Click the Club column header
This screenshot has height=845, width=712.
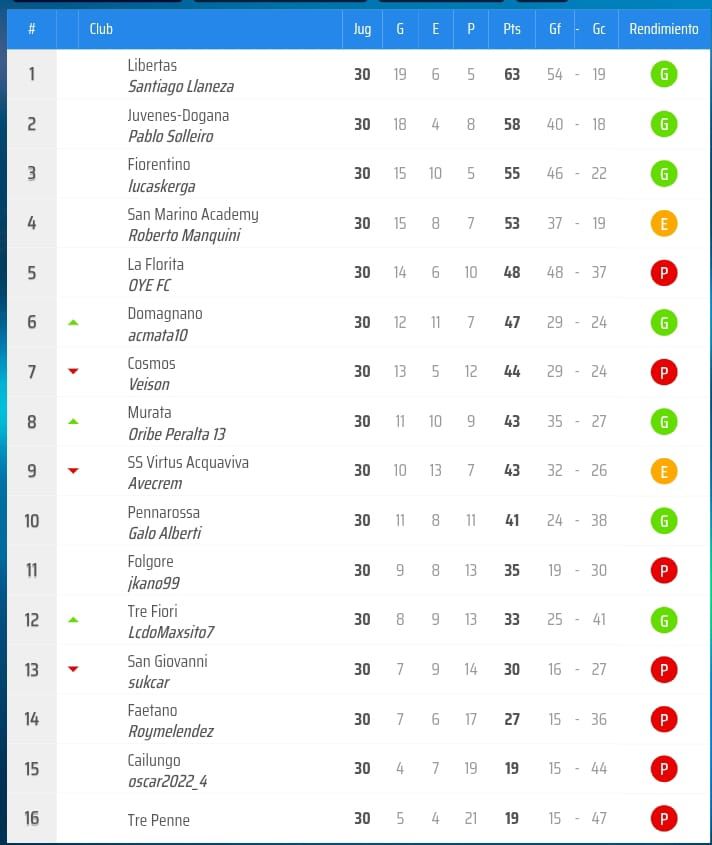[x=101, y=29]
